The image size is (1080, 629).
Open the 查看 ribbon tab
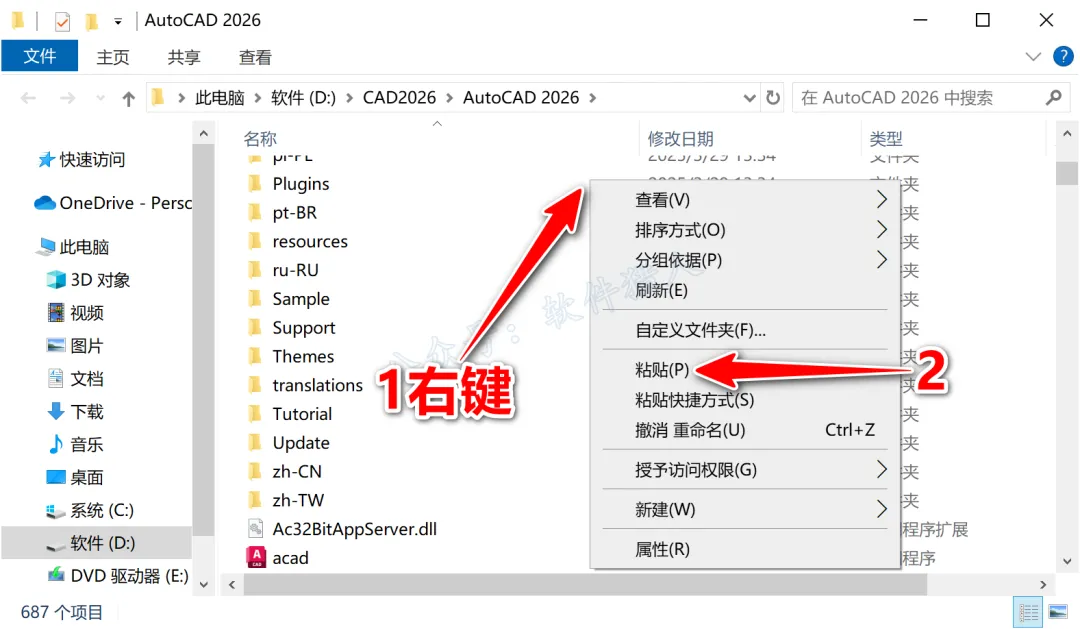[x=255, y=57]
